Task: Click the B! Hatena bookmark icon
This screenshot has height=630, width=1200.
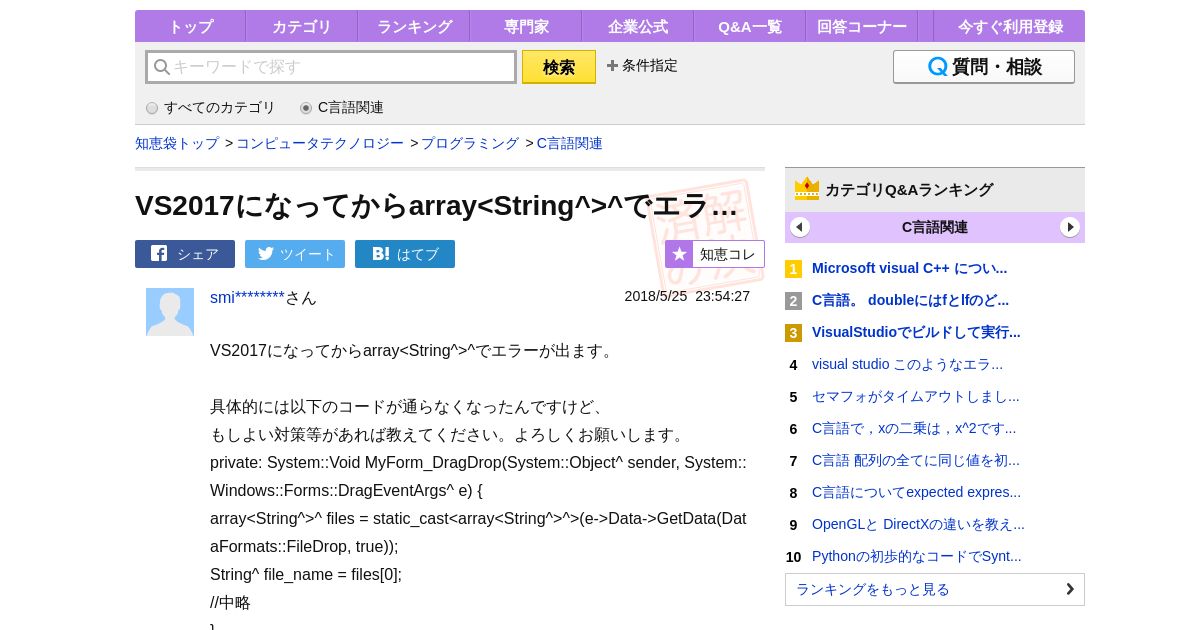Action: tap(381, 254)
